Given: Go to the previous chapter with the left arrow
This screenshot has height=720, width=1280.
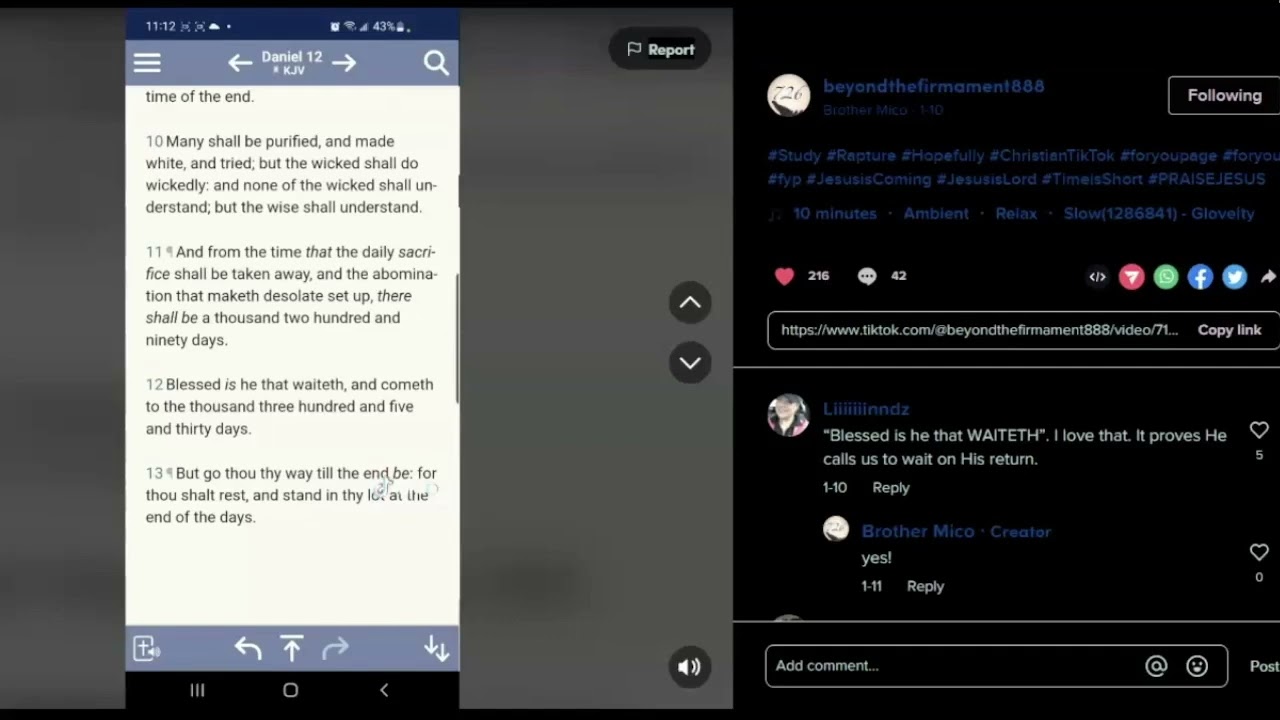Looking at the screenshot, I should [239, 63].
